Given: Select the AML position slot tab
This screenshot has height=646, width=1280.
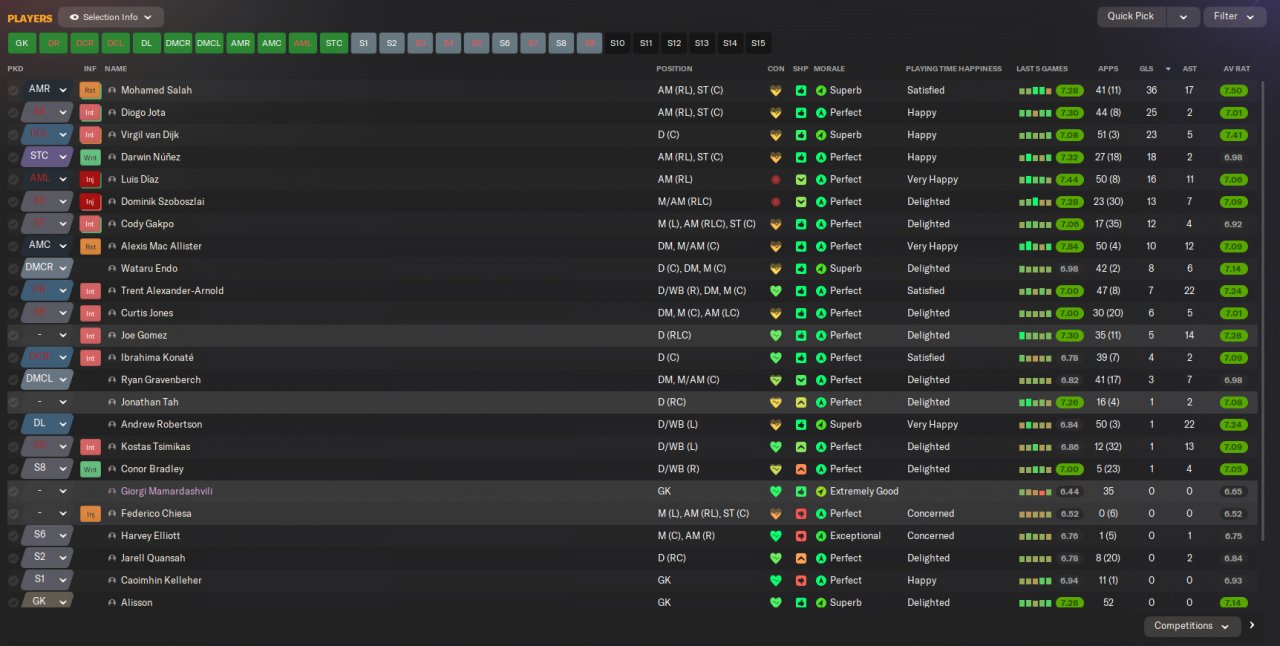Looking at the screenshot, I should click(x=302, y=43).
